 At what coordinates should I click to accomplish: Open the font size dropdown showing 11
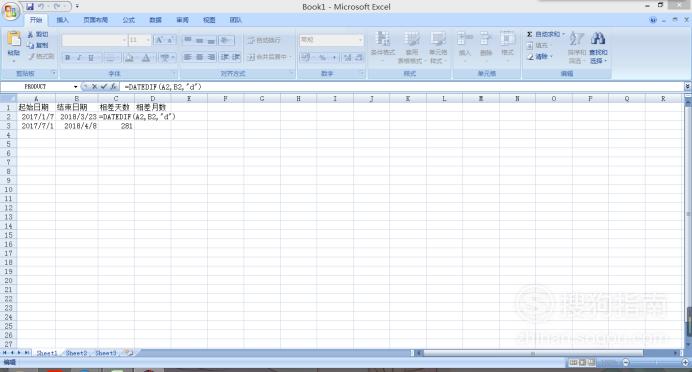point(139,40)
